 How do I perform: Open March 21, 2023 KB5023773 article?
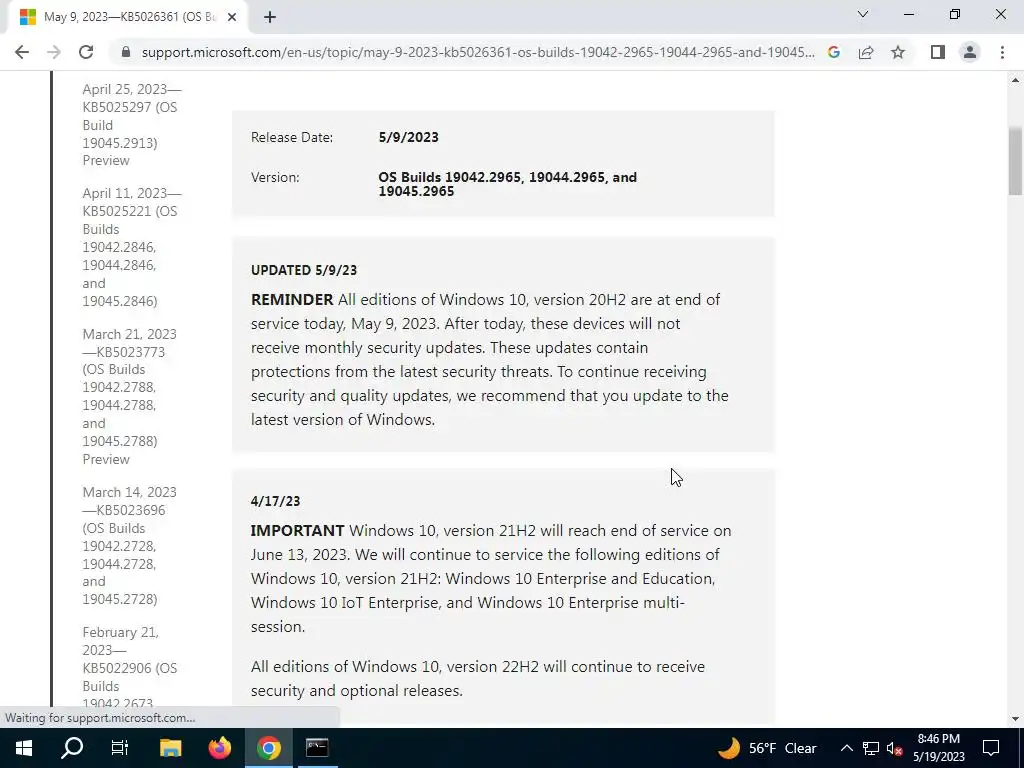[x=129, y=396]
